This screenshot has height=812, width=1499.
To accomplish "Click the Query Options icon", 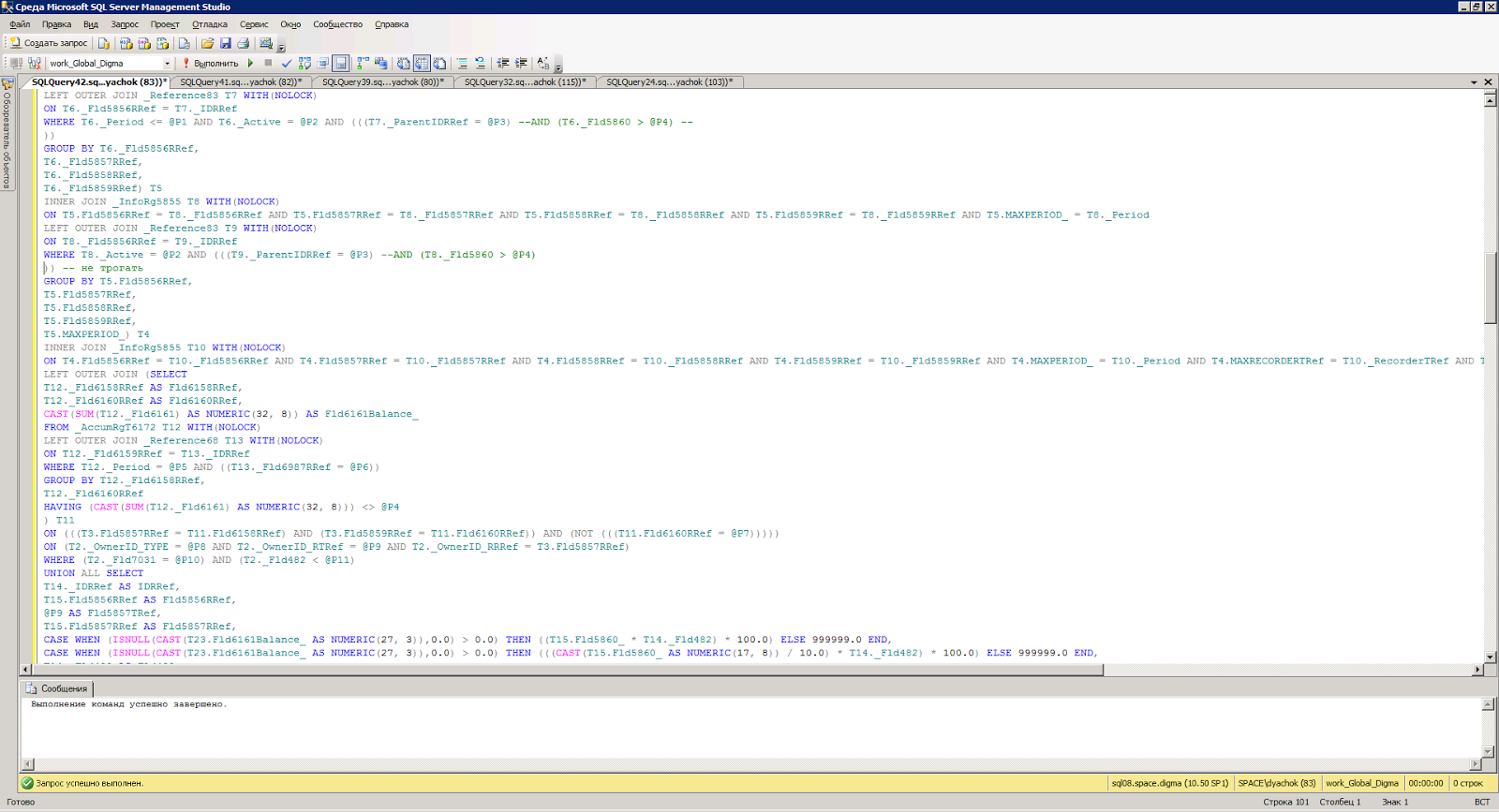I will (x=322, y=64).
